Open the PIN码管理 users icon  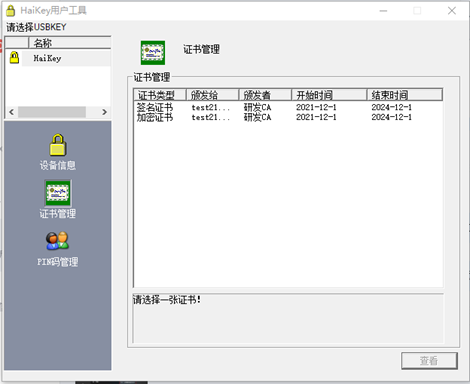pos(57,241)
